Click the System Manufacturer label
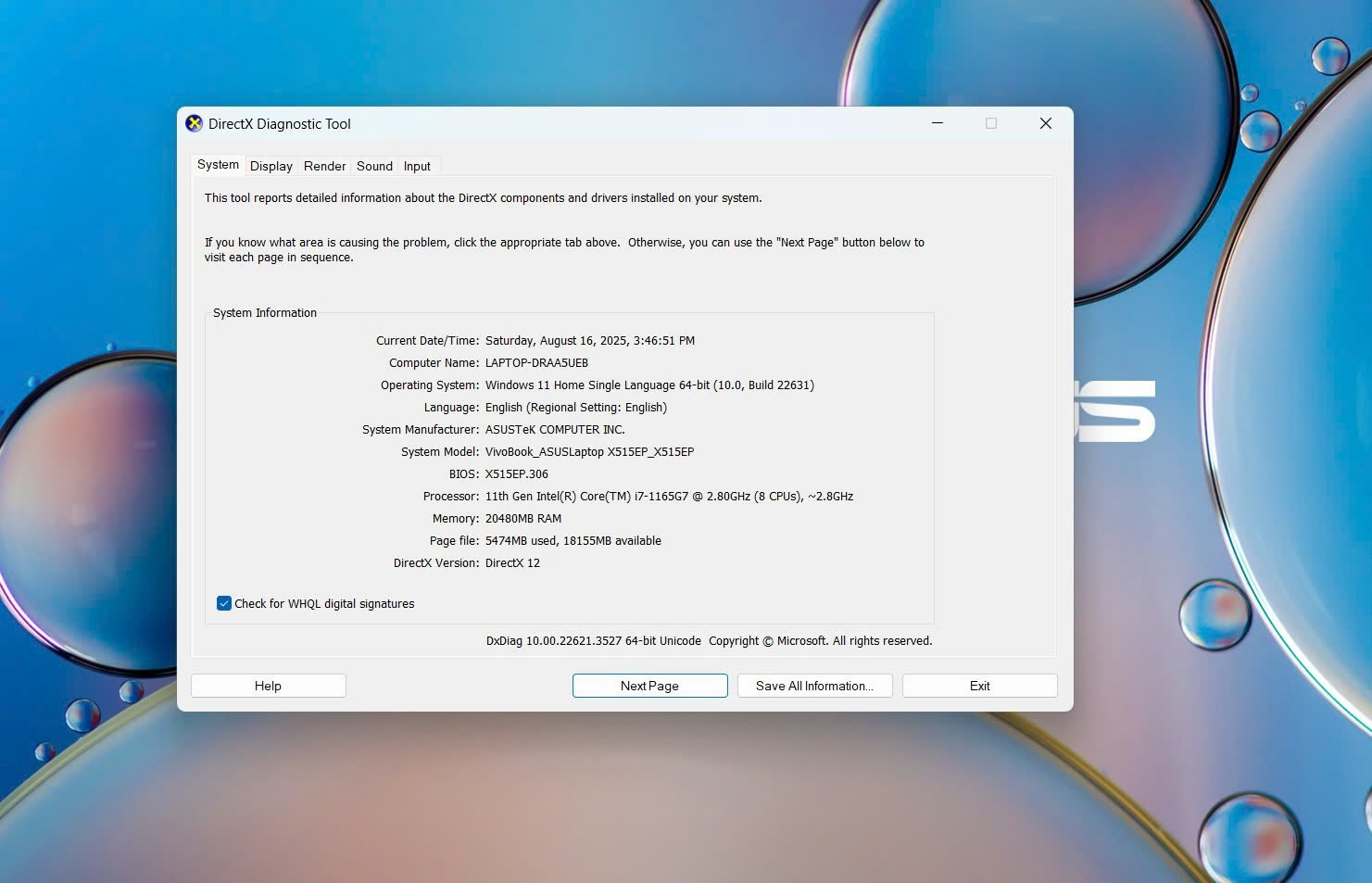The width and height of the screenshot is (1372, 883). 421,430
